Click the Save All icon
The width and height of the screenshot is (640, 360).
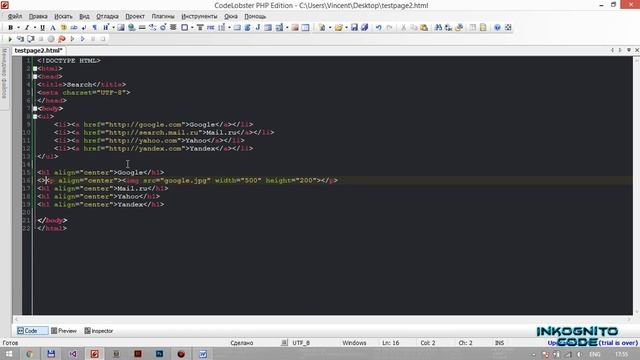tap(364, 27)
